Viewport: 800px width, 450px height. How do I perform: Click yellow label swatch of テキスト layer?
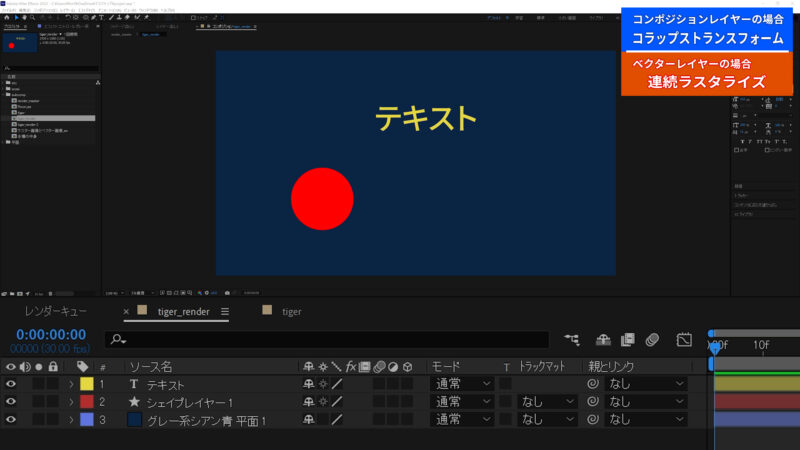[x=87, y=384]
